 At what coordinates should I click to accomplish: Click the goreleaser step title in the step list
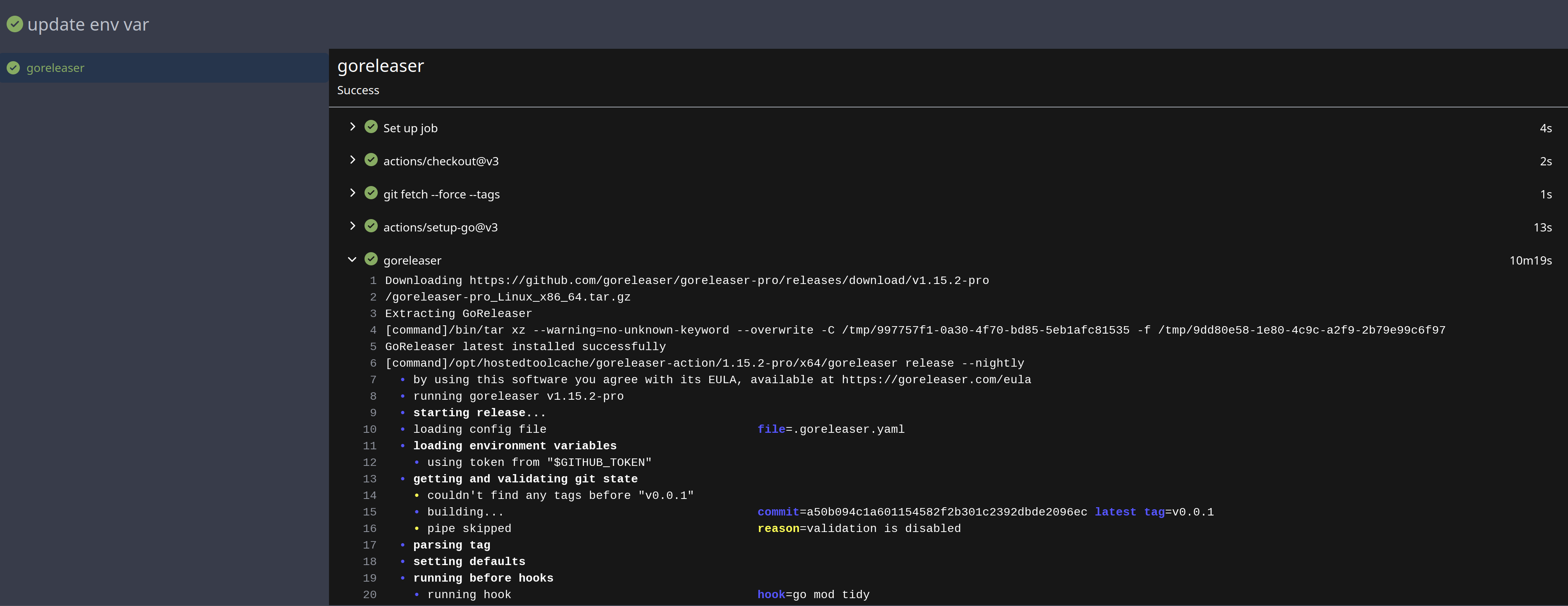point(412,261)
